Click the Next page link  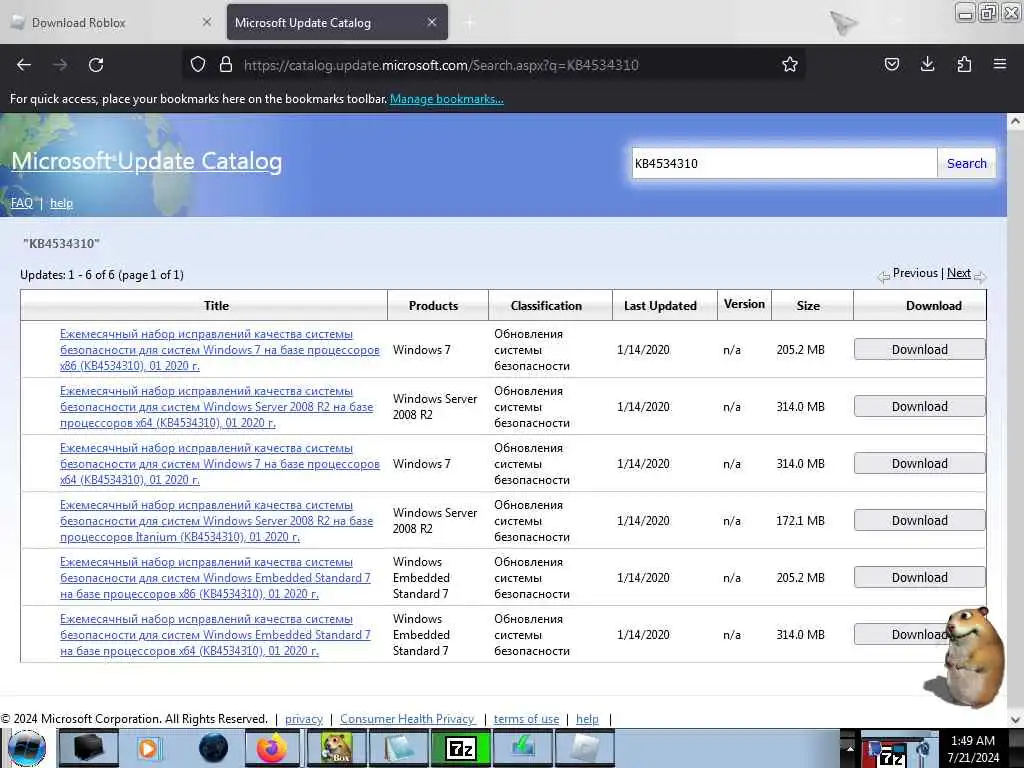[959, 273]
